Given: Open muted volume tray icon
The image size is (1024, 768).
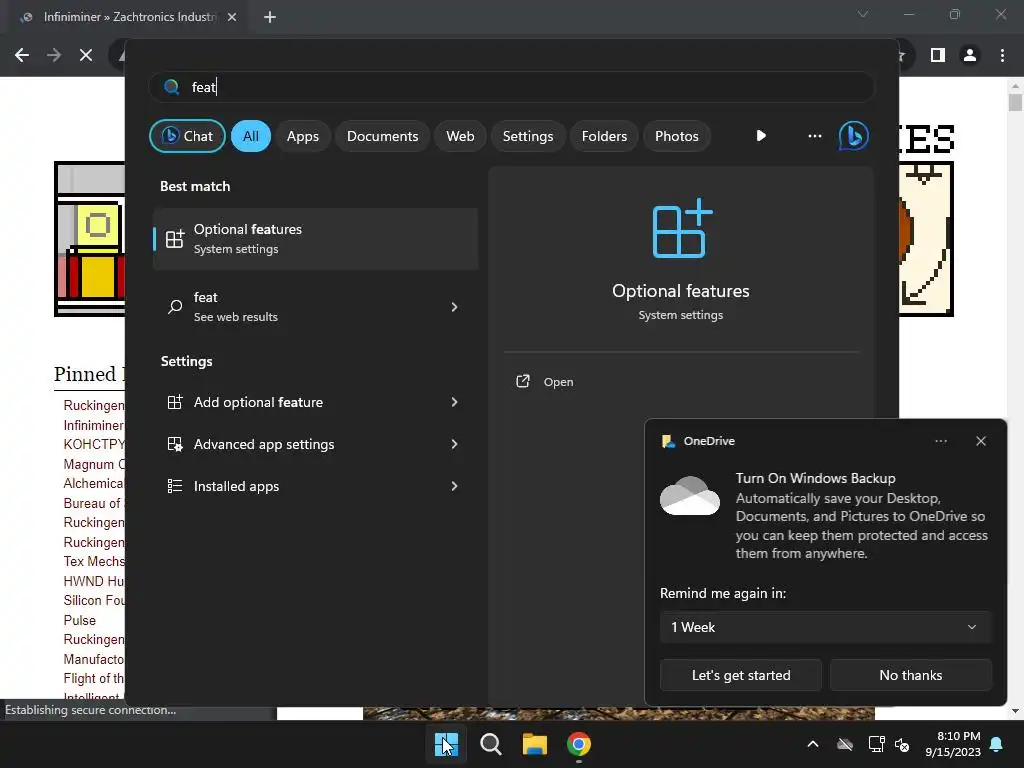Looking at the screenshot, I should point(903,744).
